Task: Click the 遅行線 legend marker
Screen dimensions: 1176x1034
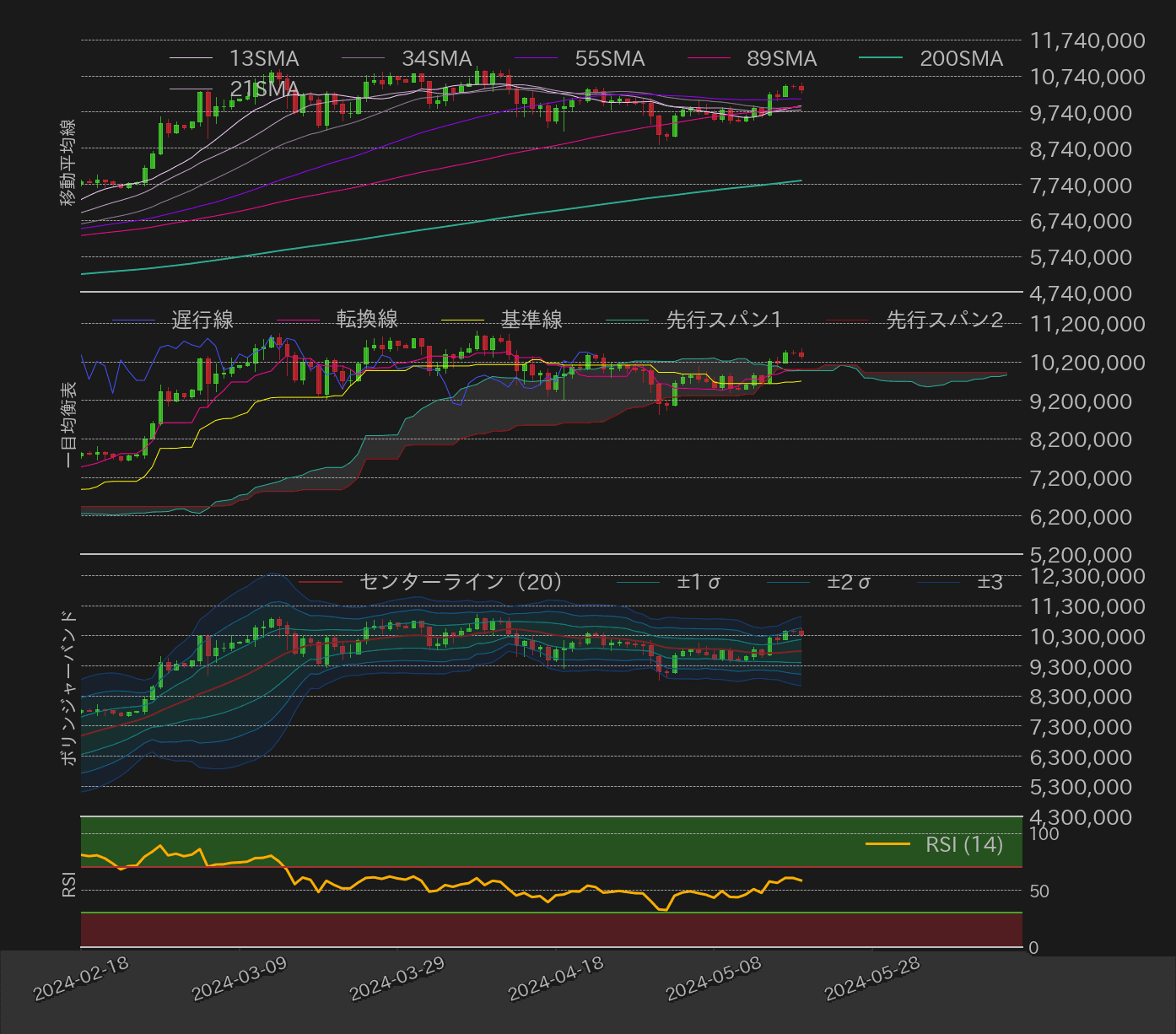Action: click(203, 320)
